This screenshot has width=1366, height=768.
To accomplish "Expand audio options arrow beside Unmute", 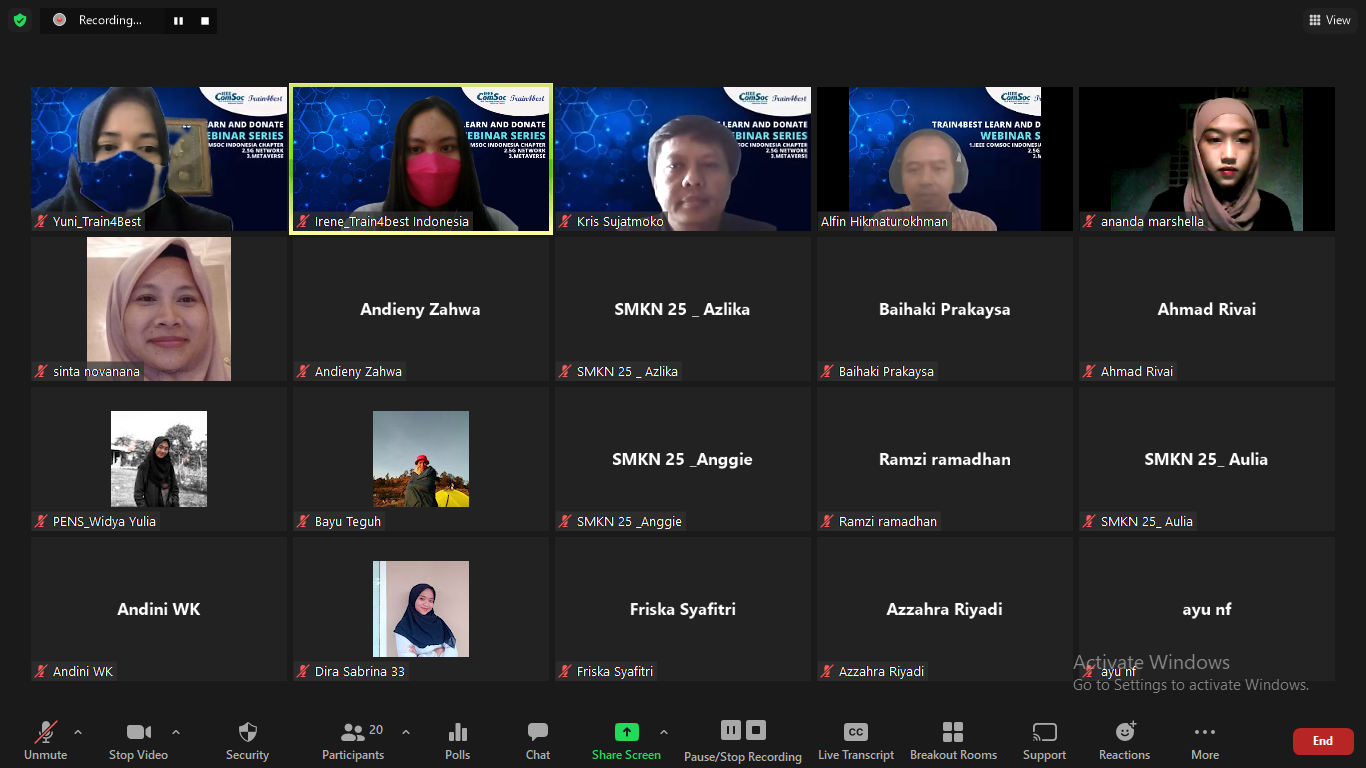I will coord(78,732).
